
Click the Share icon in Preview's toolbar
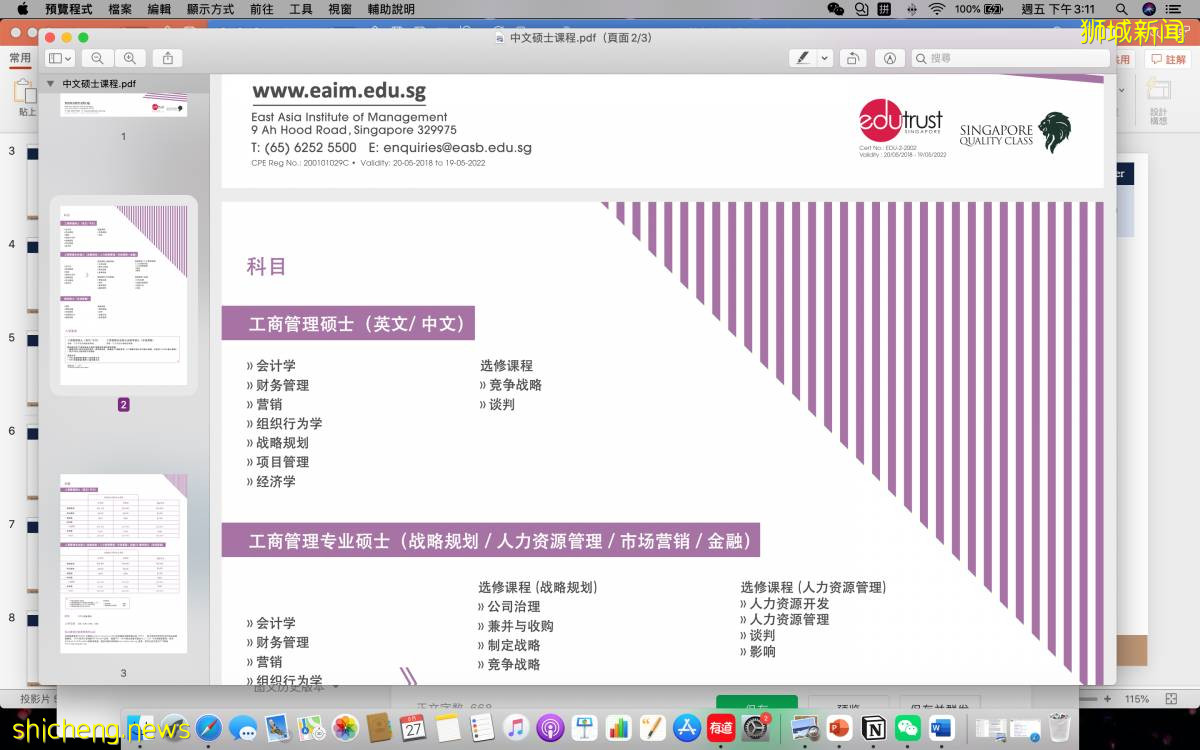coord(167,58)
